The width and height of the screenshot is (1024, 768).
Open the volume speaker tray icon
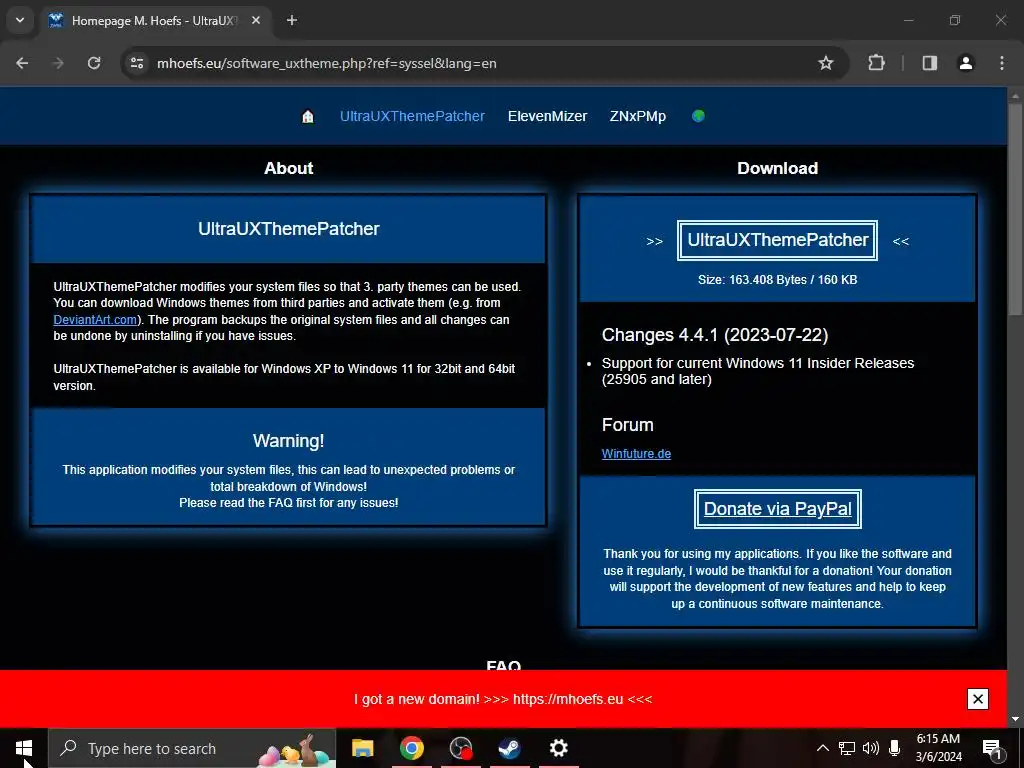[871, 748]
